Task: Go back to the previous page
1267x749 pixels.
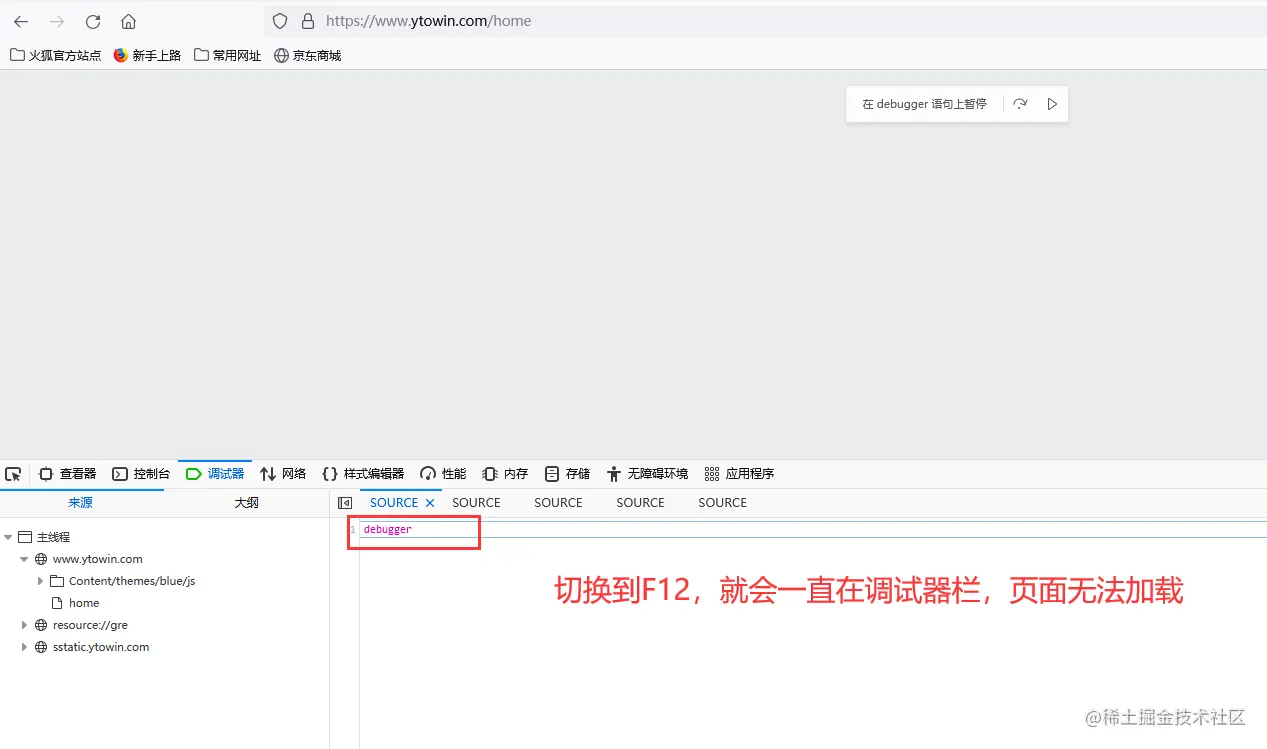Action: tap(21, 21)
